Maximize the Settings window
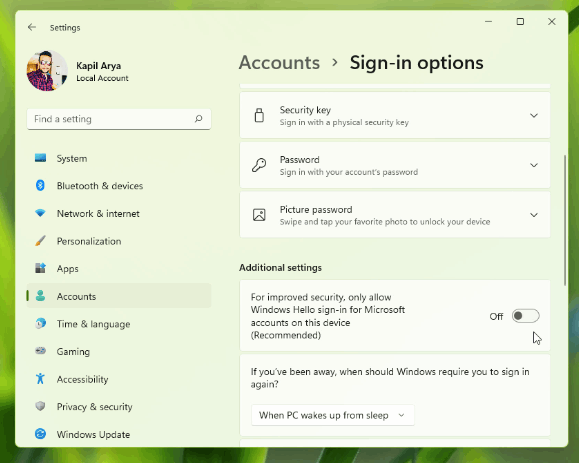 click(520, 21)
